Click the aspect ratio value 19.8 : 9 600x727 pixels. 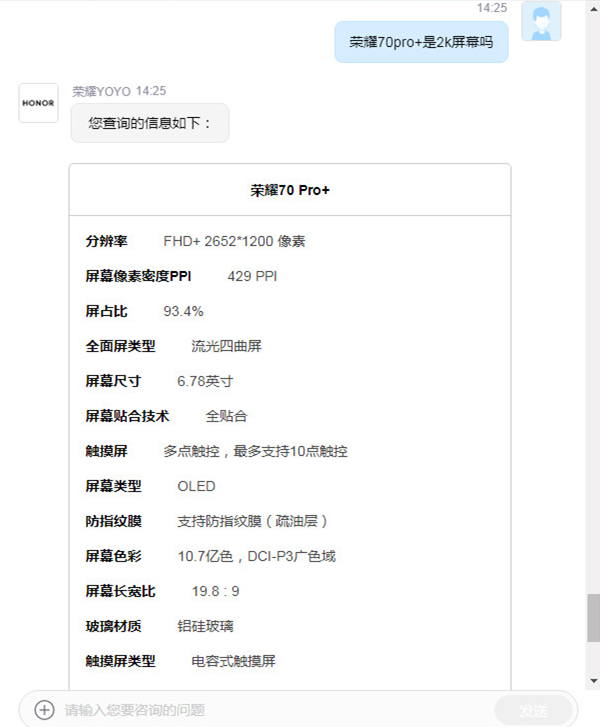click(x=216, y=591)
